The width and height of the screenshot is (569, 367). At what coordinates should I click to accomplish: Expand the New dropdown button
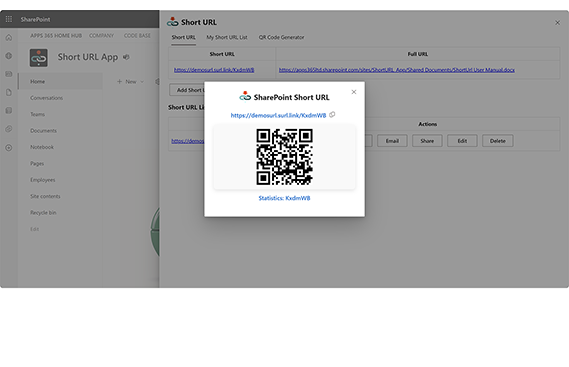coord(130,82)
